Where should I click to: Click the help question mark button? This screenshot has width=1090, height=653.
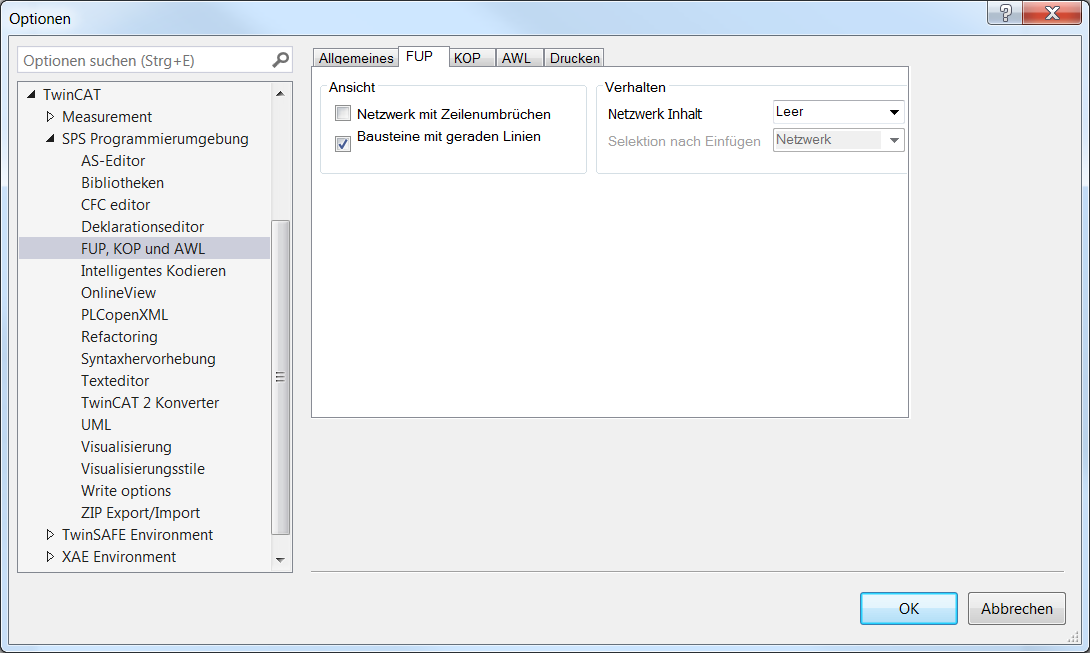[x=1005, y=13]
